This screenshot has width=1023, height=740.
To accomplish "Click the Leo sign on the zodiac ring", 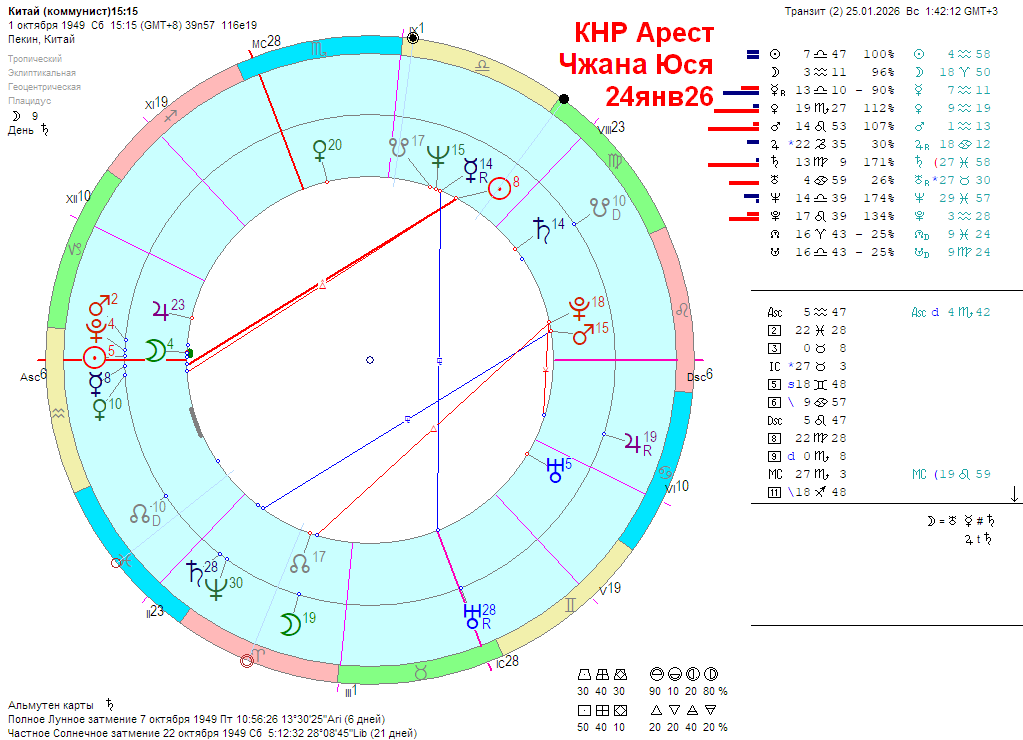I will pyautogui.click(x=682, y=309).
